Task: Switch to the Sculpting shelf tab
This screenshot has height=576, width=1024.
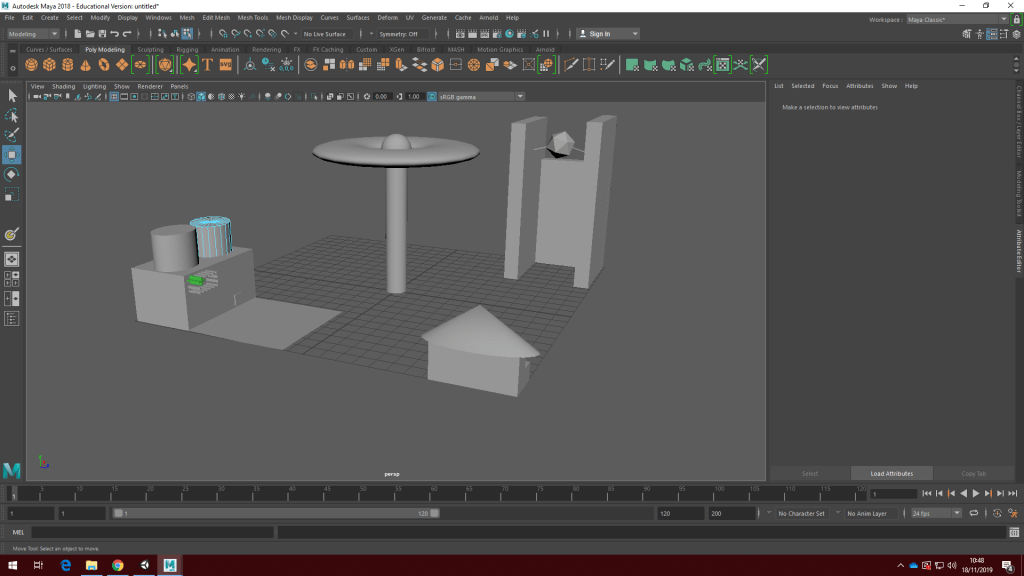Action: [x=150, y=49]
